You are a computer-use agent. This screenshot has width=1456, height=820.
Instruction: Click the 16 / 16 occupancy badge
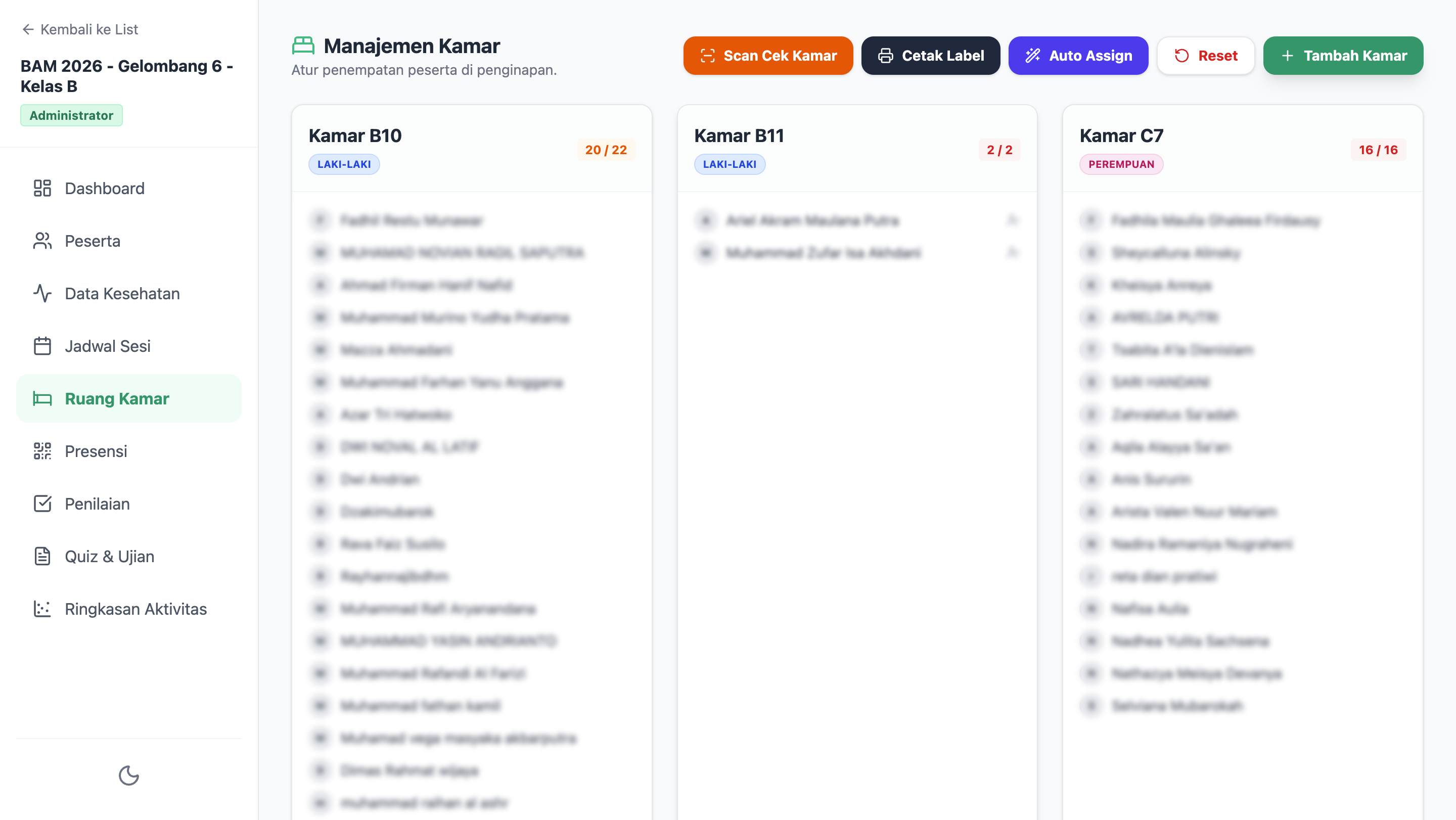(x=1378, y=150)
